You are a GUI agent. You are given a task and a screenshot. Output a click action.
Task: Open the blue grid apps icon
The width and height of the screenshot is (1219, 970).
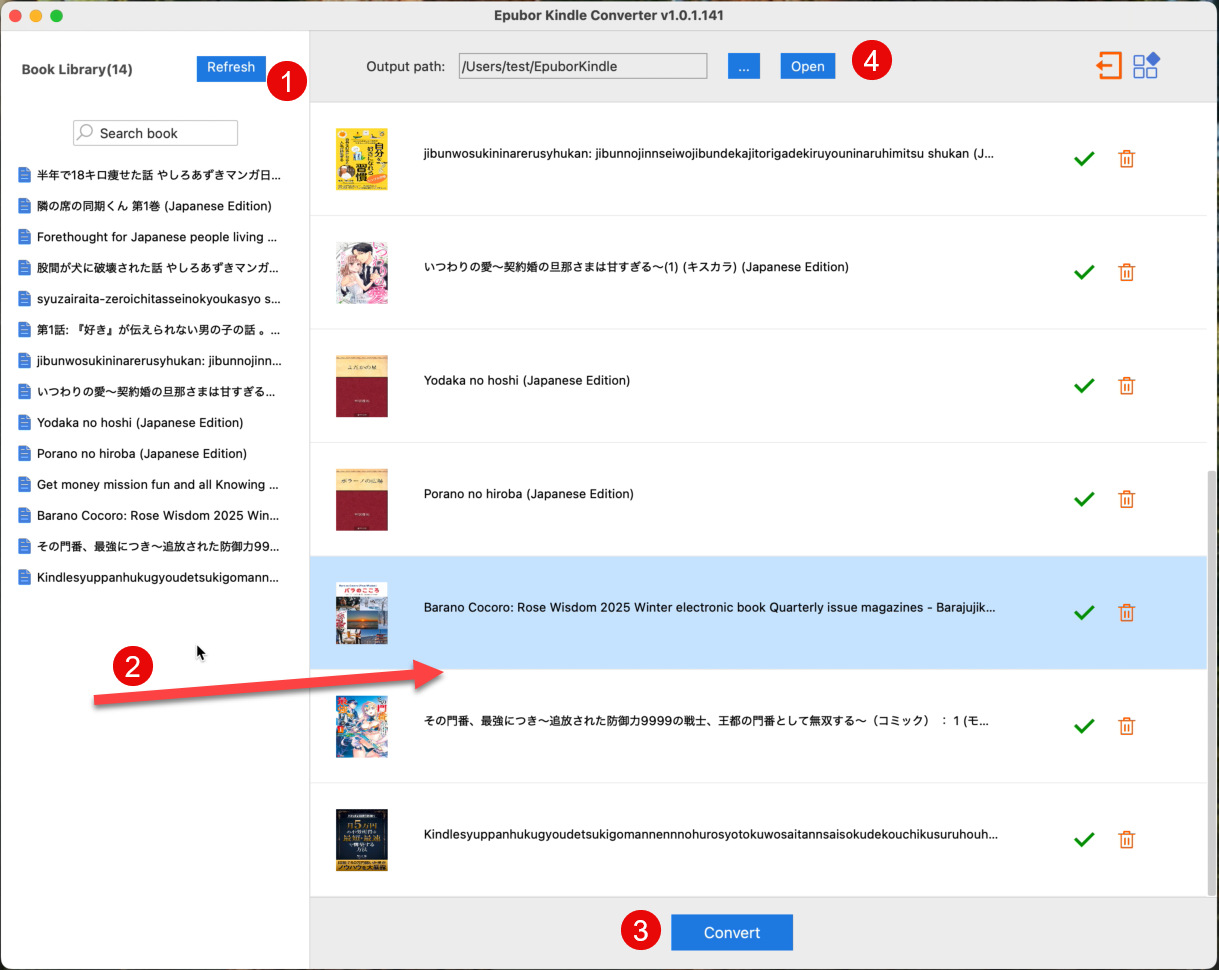tap(1146, 66)
